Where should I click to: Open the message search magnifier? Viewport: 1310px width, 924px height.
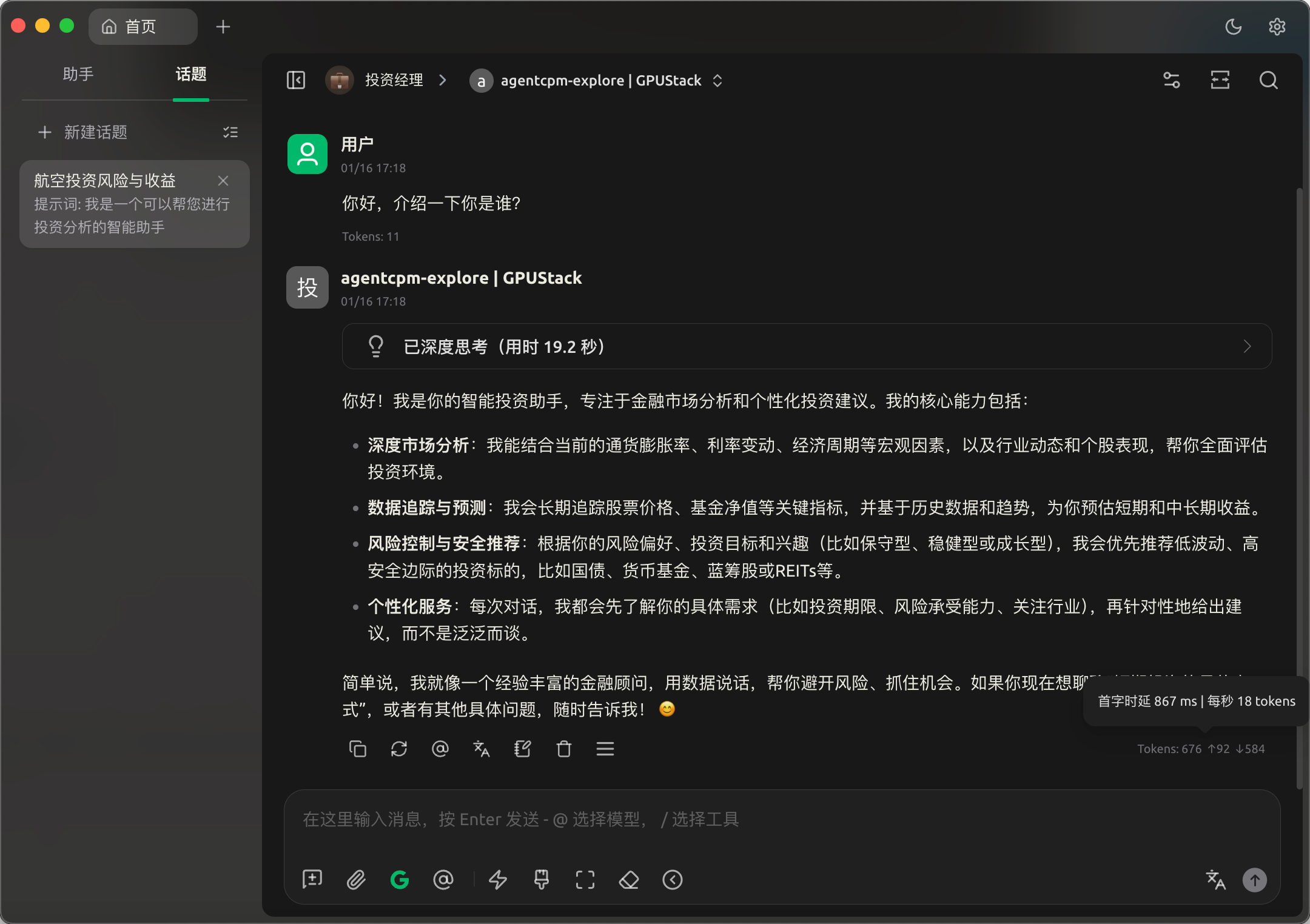pyautogui.click(x=1268, y=81)
